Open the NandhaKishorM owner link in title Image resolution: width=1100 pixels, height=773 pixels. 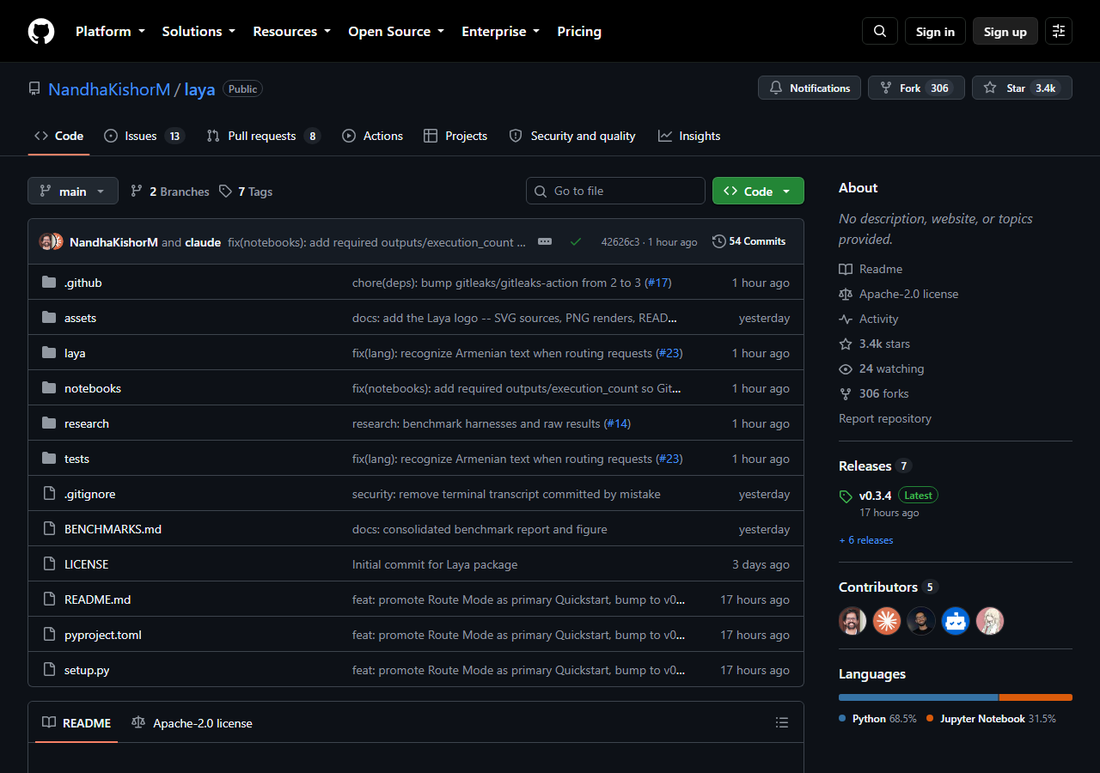point(109,89)
